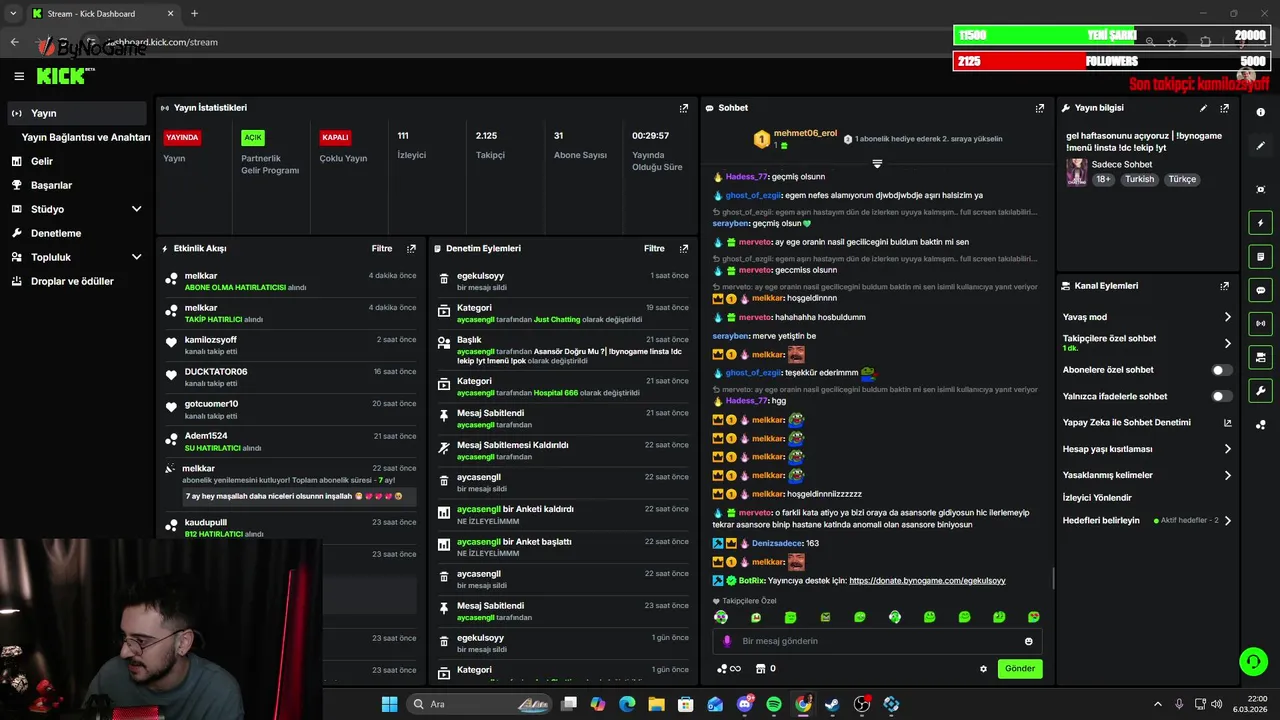Open chat settings gear next to Gönder
This screenshot has width=1280, height=720.
983,669
